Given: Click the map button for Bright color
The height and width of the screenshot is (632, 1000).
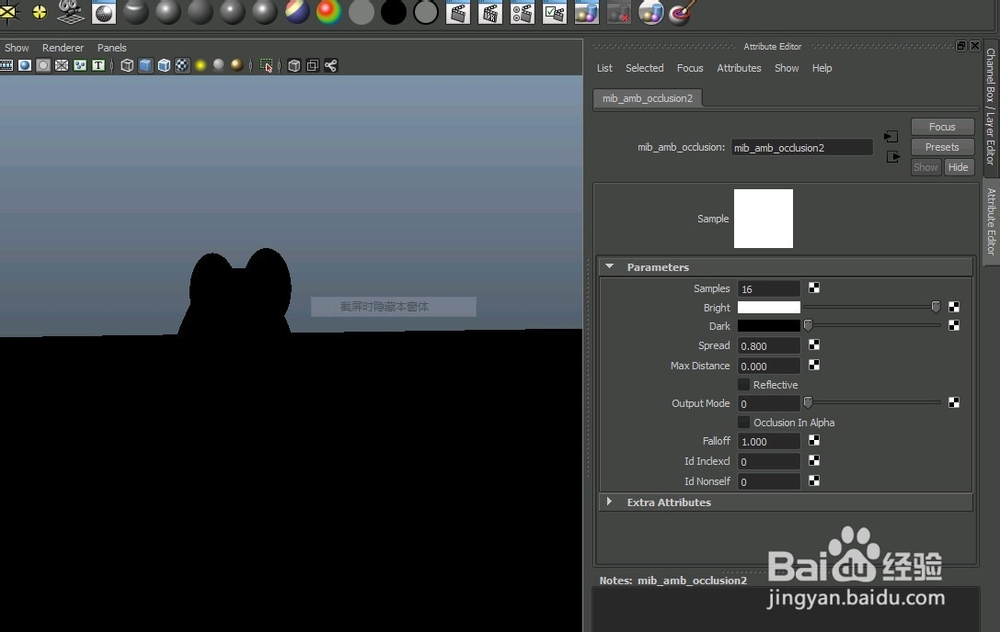Looking at the screenshot, I should (954, 307).
